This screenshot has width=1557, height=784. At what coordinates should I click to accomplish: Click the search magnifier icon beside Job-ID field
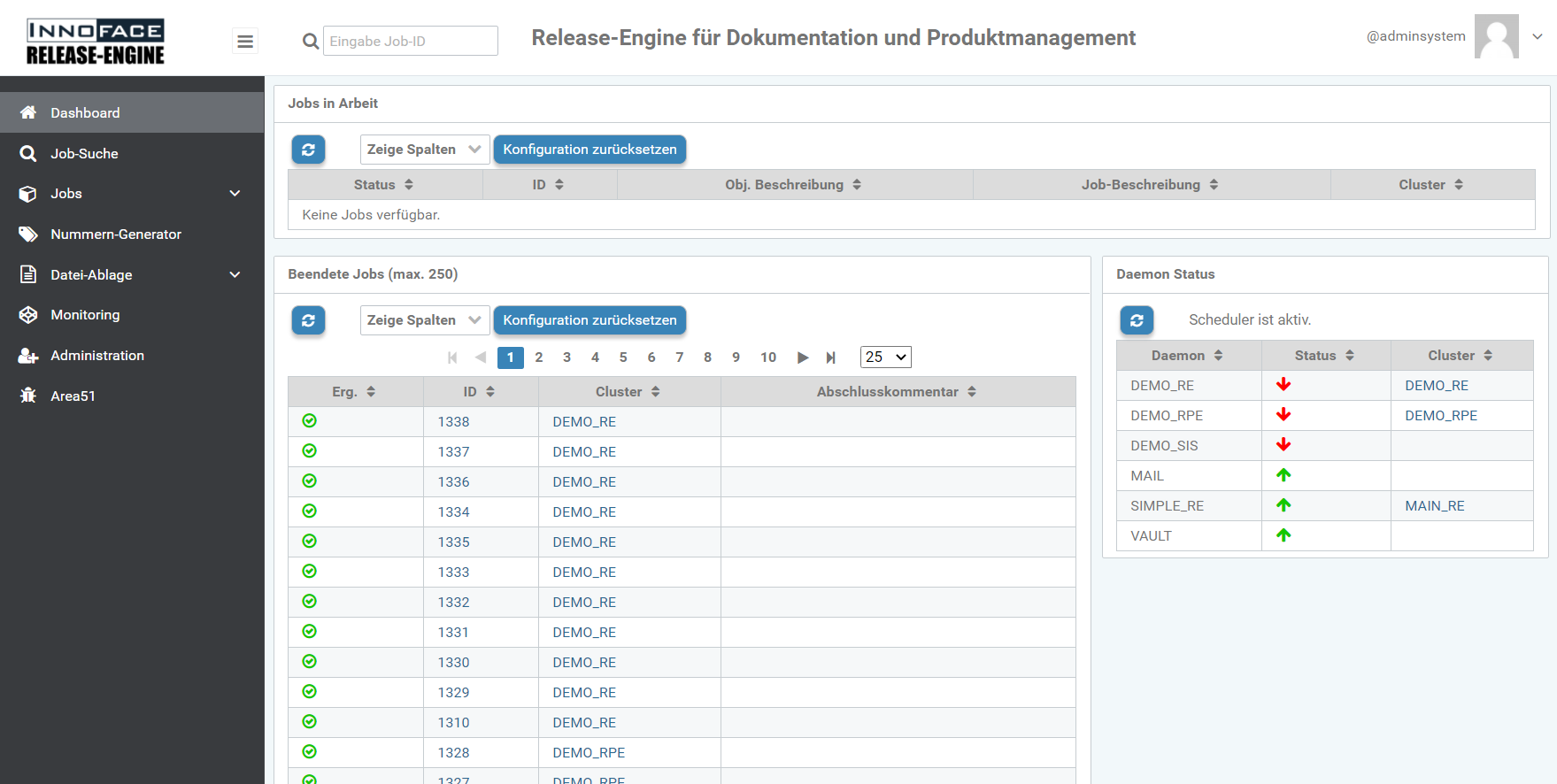pyautogui.click(x=310, y=41)
